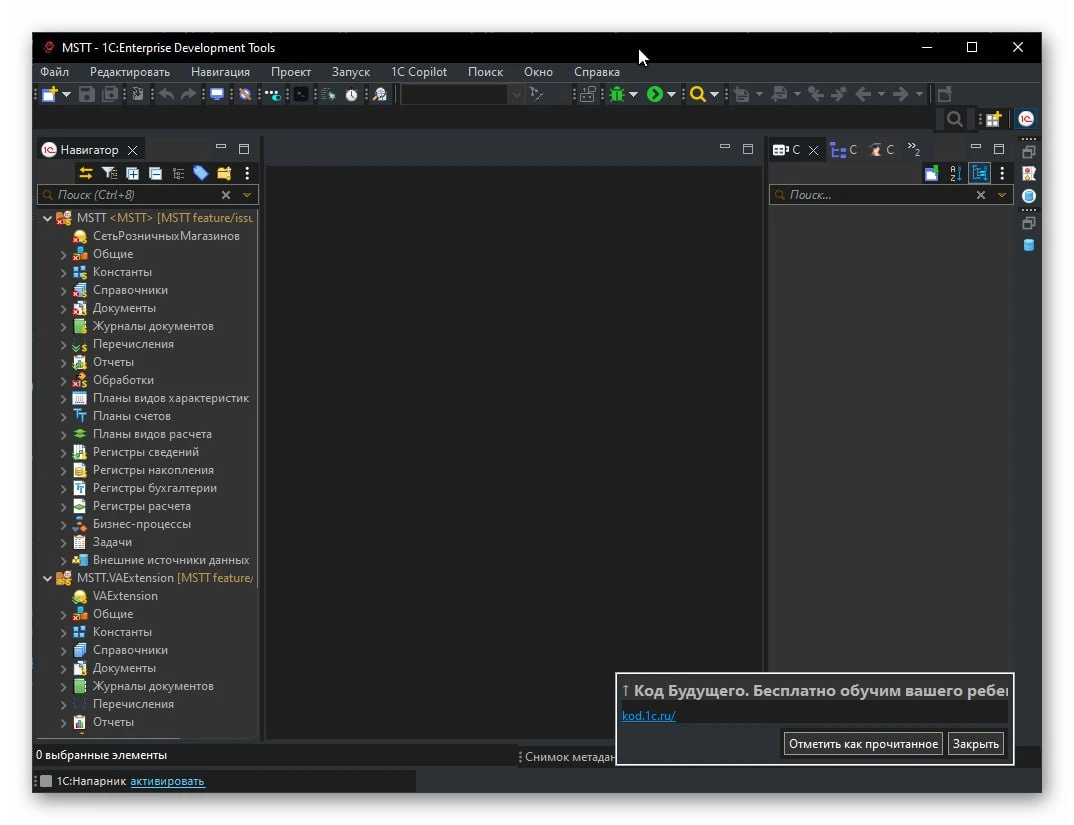The width and height of the screenshot is (1074, 825).
Task: Select СетьРозничныхМагазинов tree item
Action: coord(166,236)
